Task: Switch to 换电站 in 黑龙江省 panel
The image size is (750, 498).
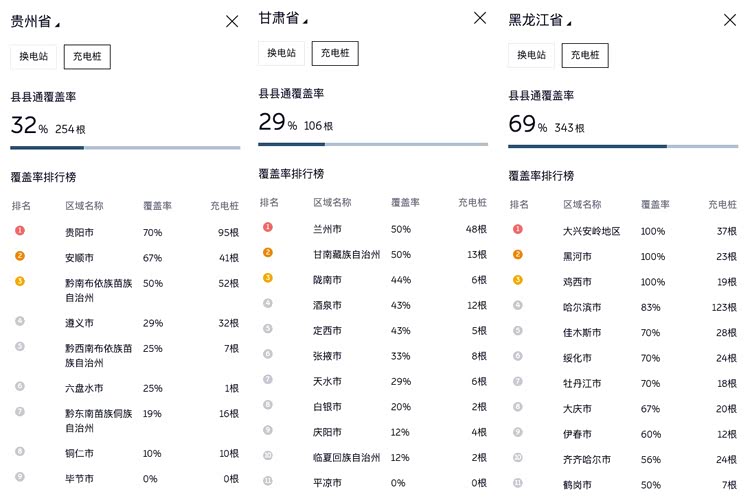Action: tap(532, 56)
